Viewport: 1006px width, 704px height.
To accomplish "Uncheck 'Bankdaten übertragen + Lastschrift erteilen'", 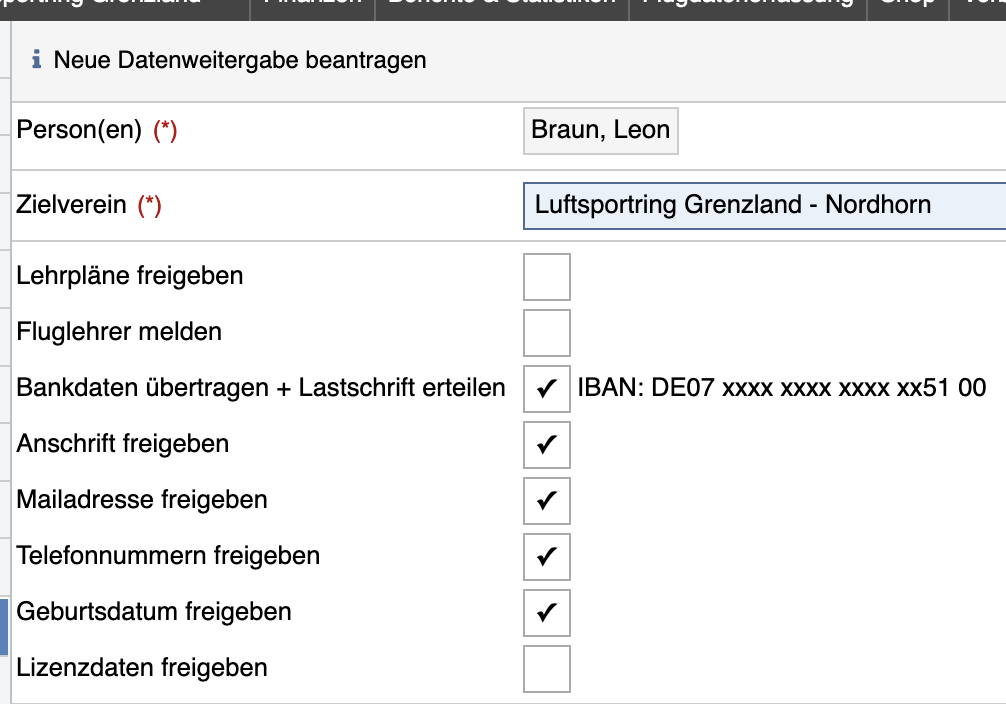I will tap(547, 389).
